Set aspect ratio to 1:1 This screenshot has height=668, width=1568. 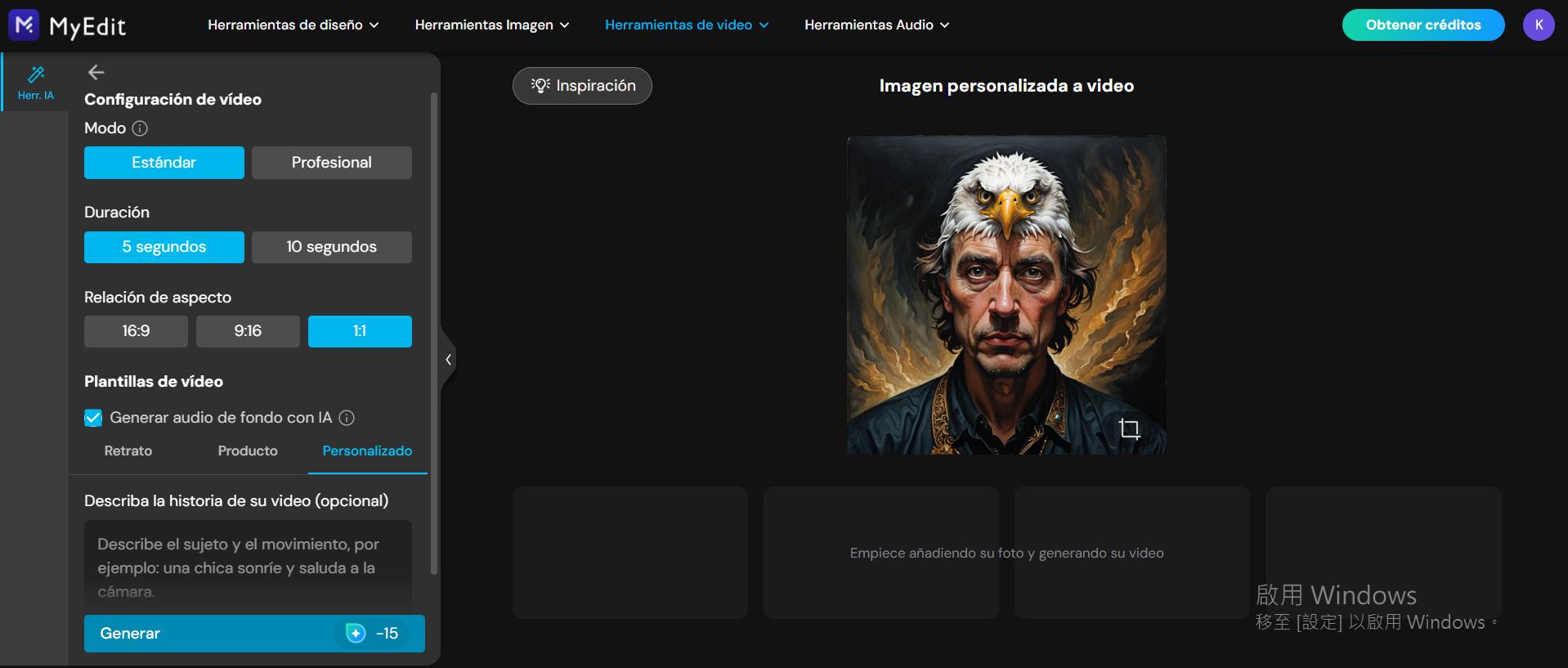click(x=360, y=331)
